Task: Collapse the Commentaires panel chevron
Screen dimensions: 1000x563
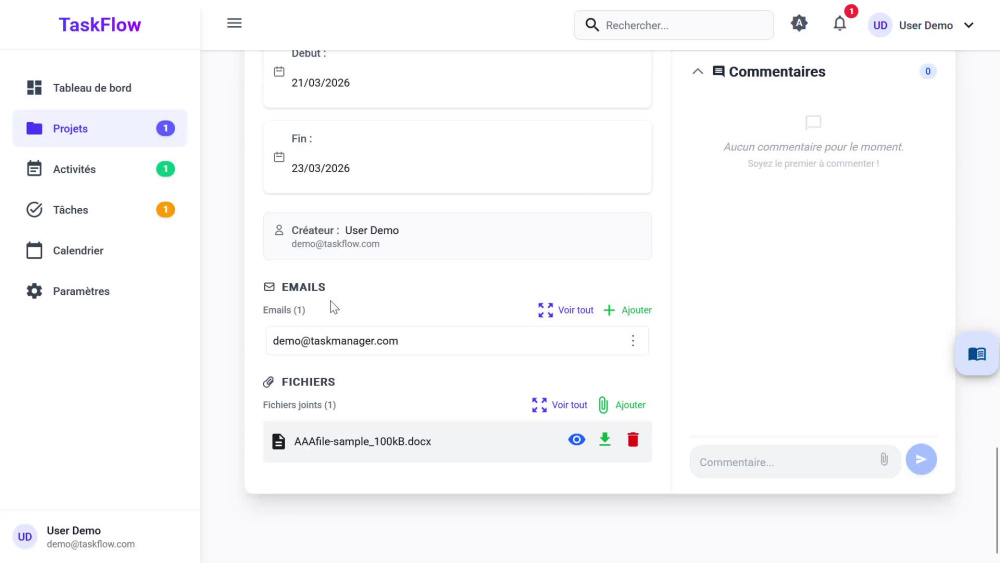Action: [698, 71]
